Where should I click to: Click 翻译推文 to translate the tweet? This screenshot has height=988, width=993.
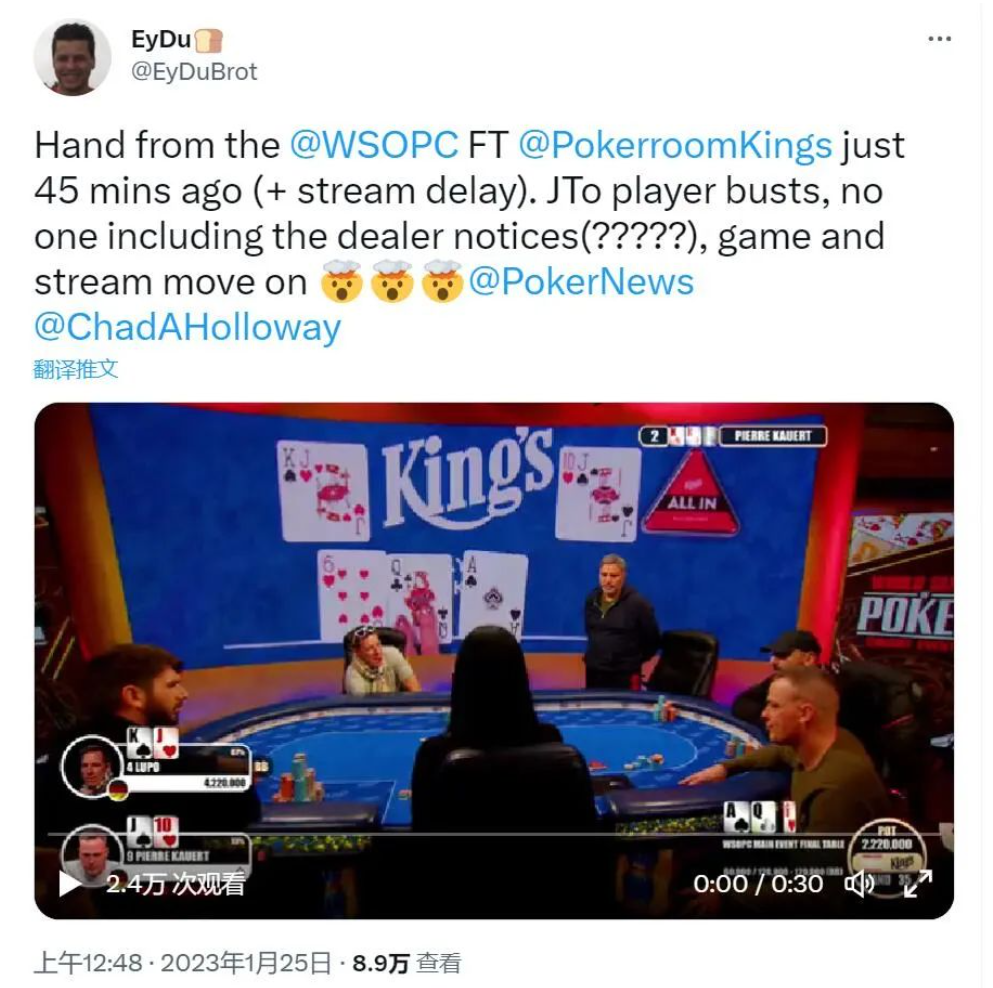75,369
